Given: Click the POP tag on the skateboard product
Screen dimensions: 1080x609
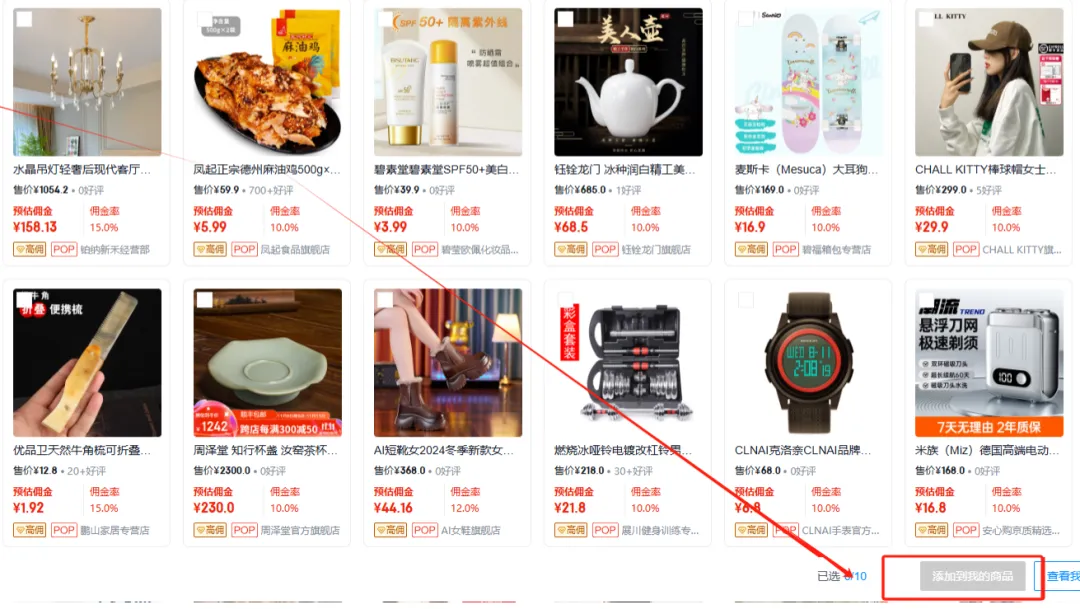Looking at the screenshot, I should (x=785, y=249).
